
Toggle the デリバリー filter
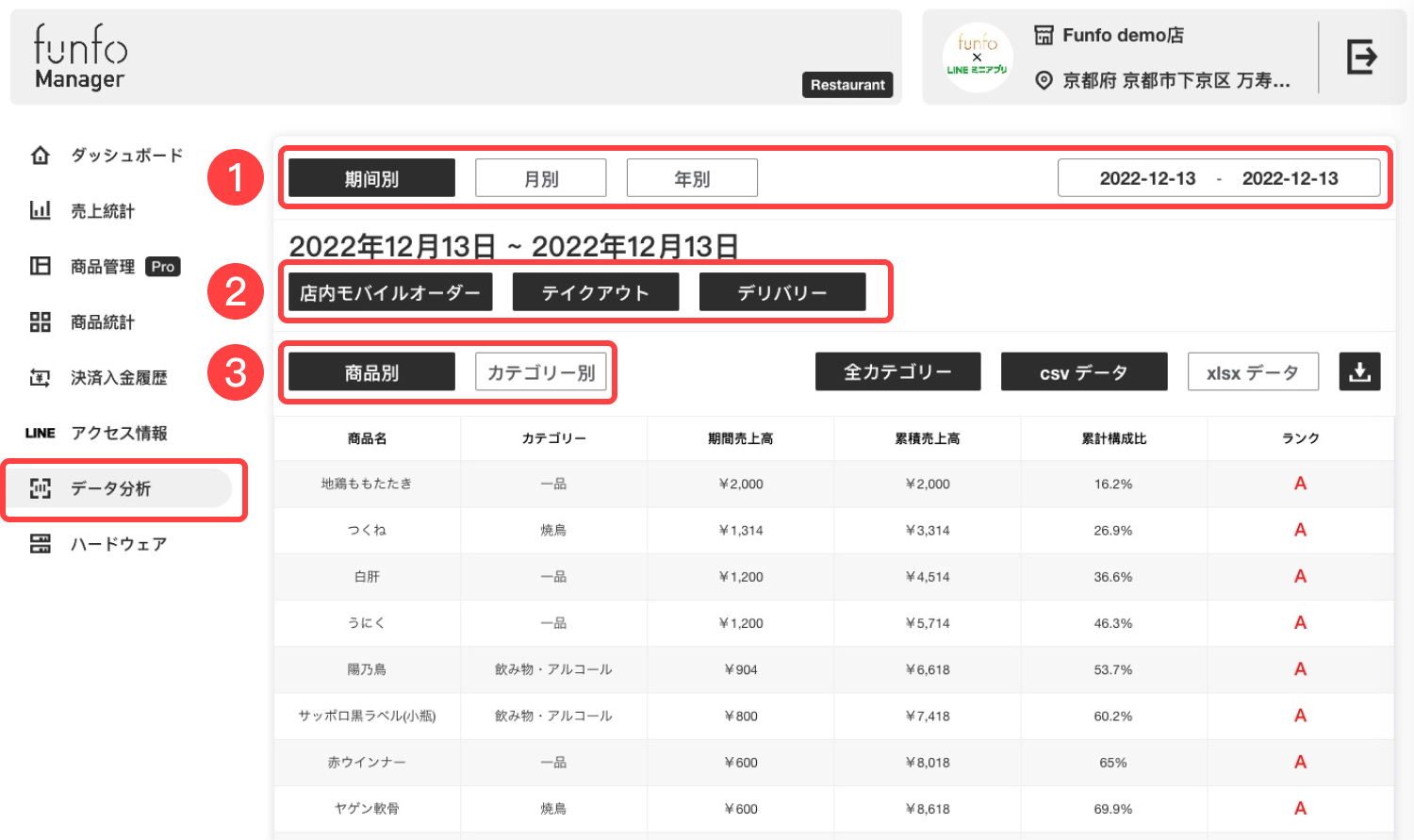(x=782, y=292)
